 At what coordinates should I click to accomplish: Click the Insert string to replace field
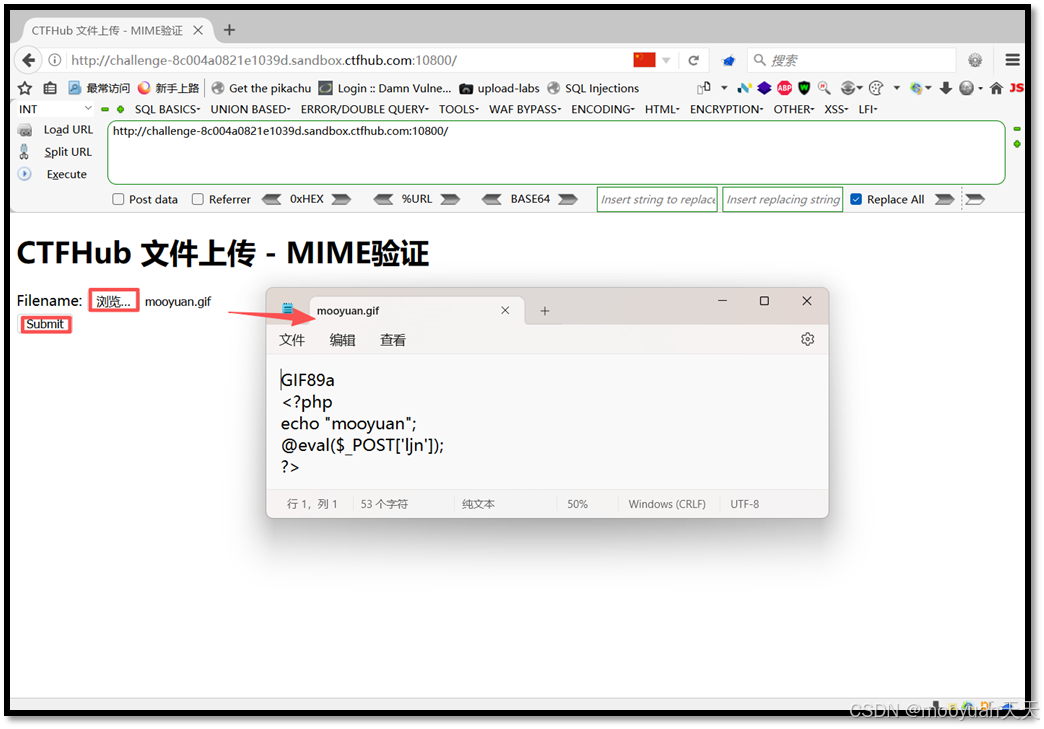pyautogui.click(x=657, y=199)
